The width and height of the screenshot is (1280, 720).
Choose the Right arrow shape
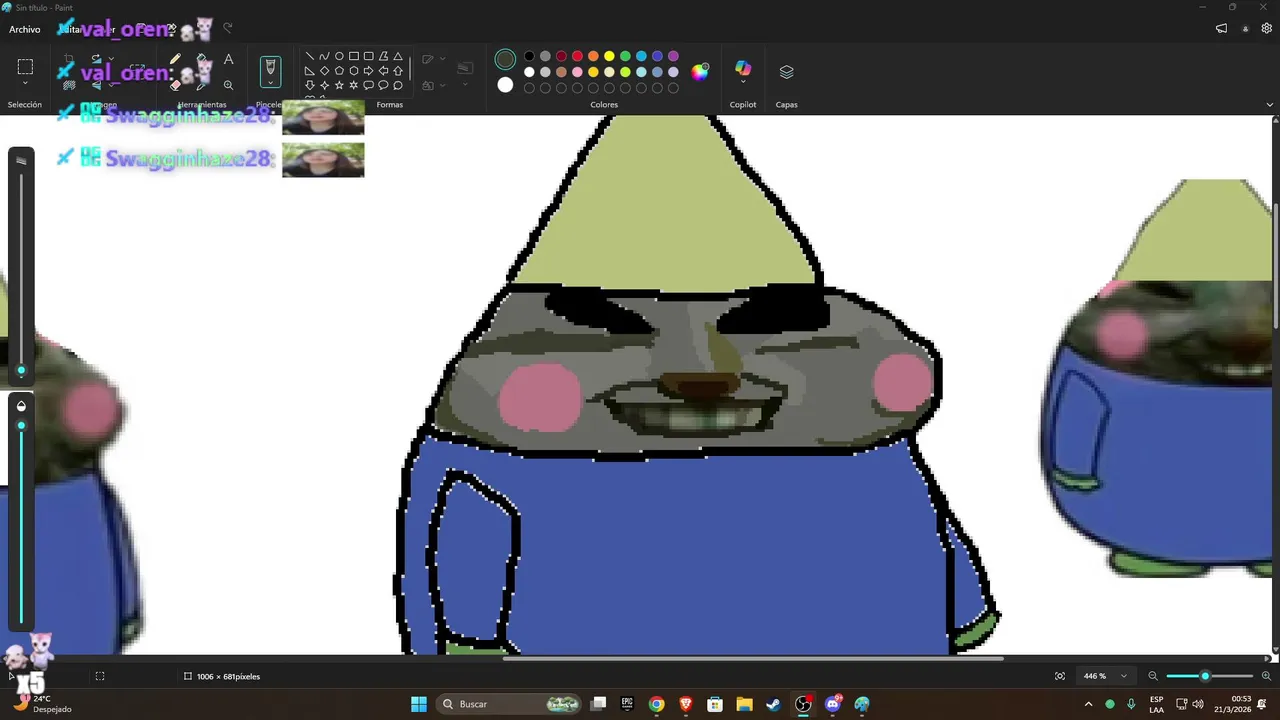tap(368, 71)
